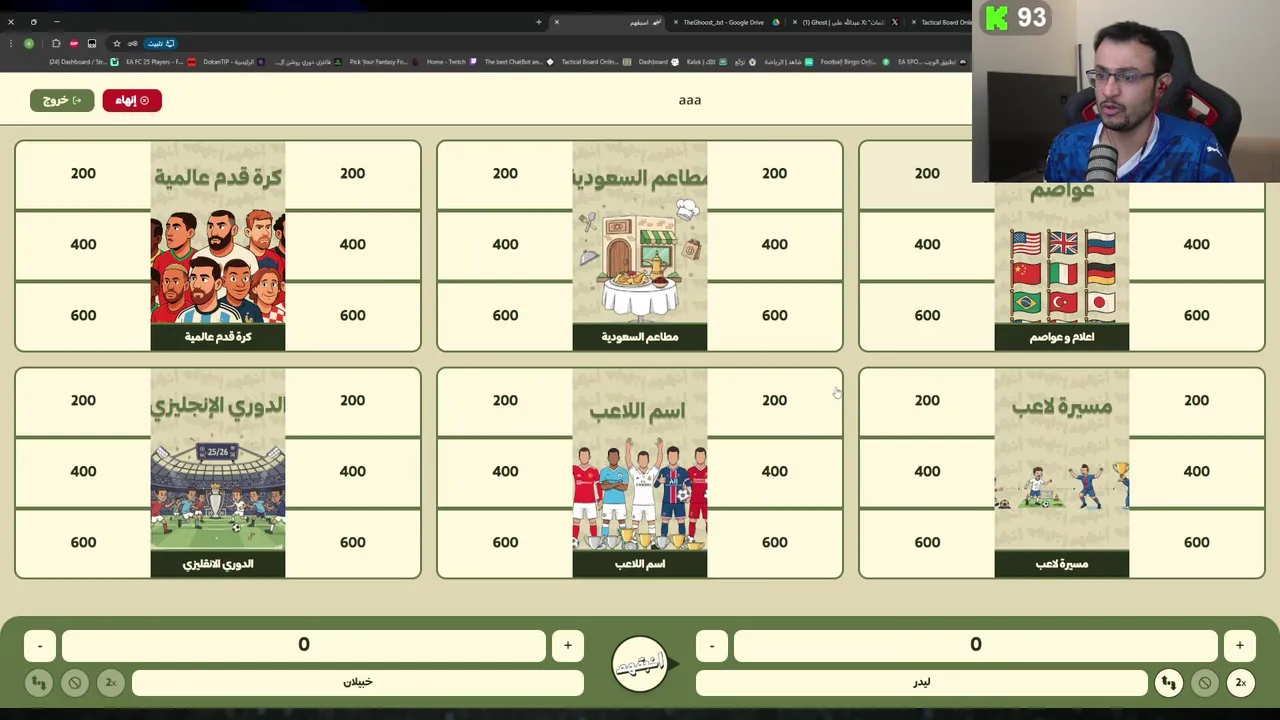Pick right 200 question in اسم اللاعب

coord(774,401)
